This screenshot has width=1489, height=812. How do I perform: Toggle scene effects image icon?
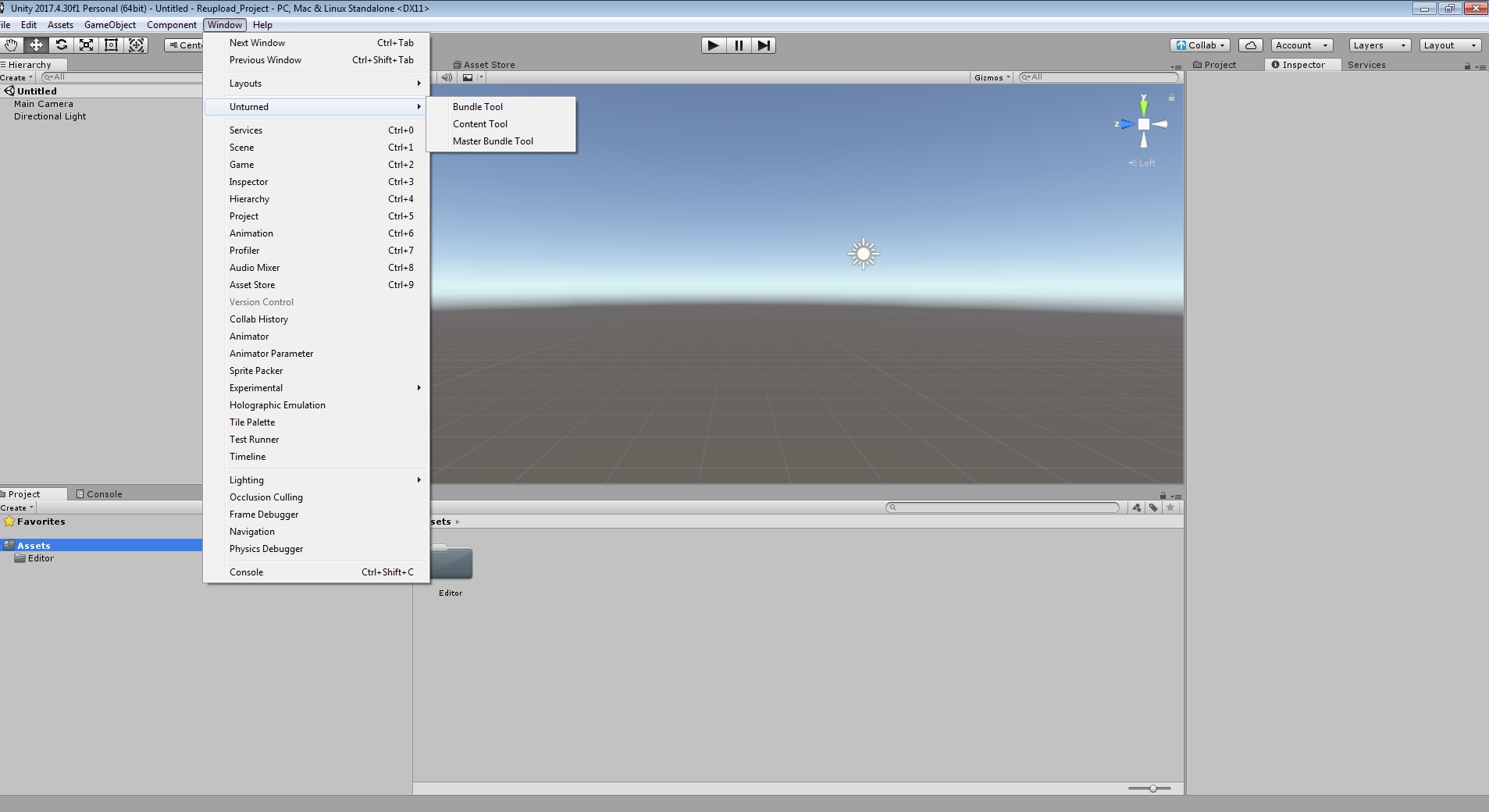[x=468, y=77]
